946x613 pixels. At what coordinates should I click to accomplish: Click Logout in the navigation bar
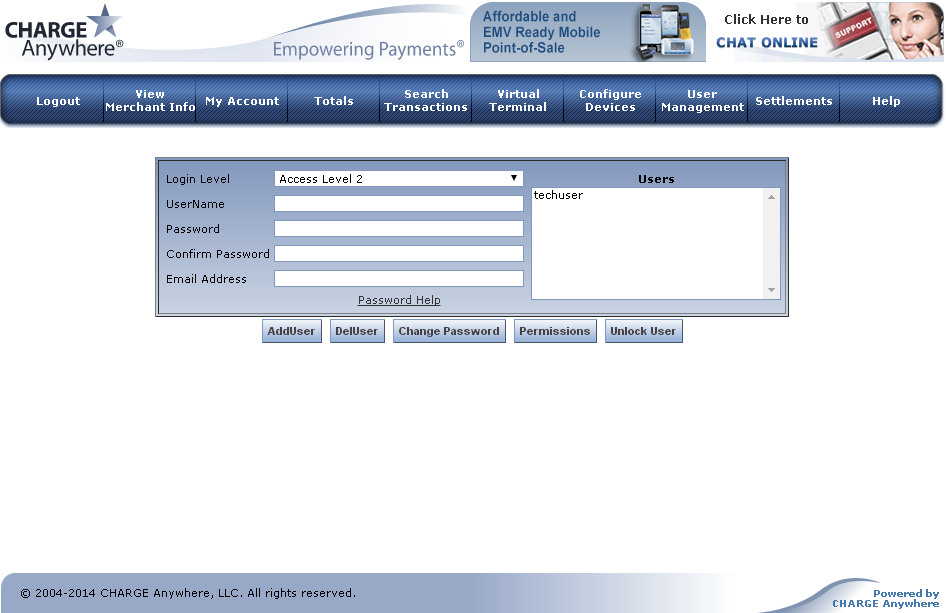58,101
